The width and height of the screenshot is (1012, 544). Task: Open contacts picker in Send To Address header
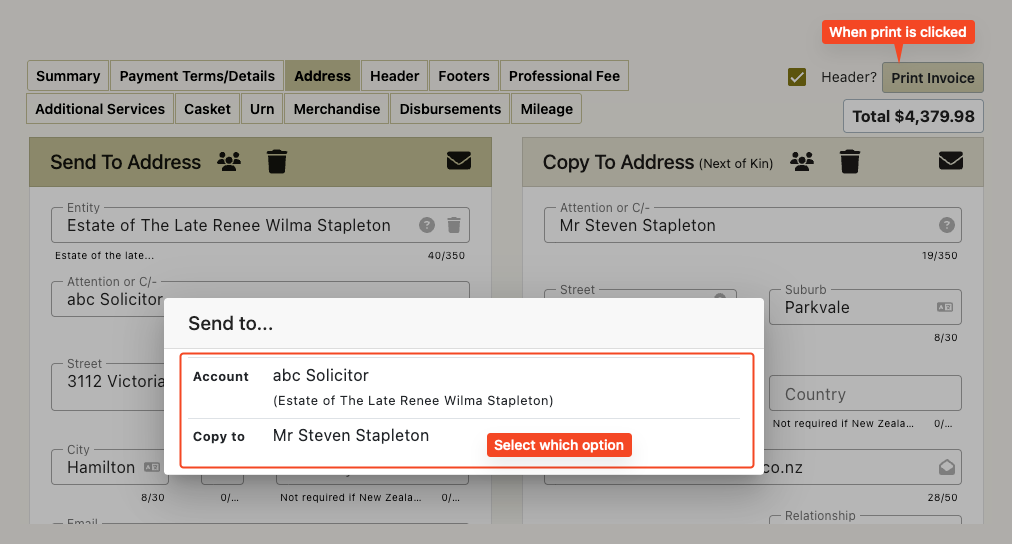tap(228, 161)
